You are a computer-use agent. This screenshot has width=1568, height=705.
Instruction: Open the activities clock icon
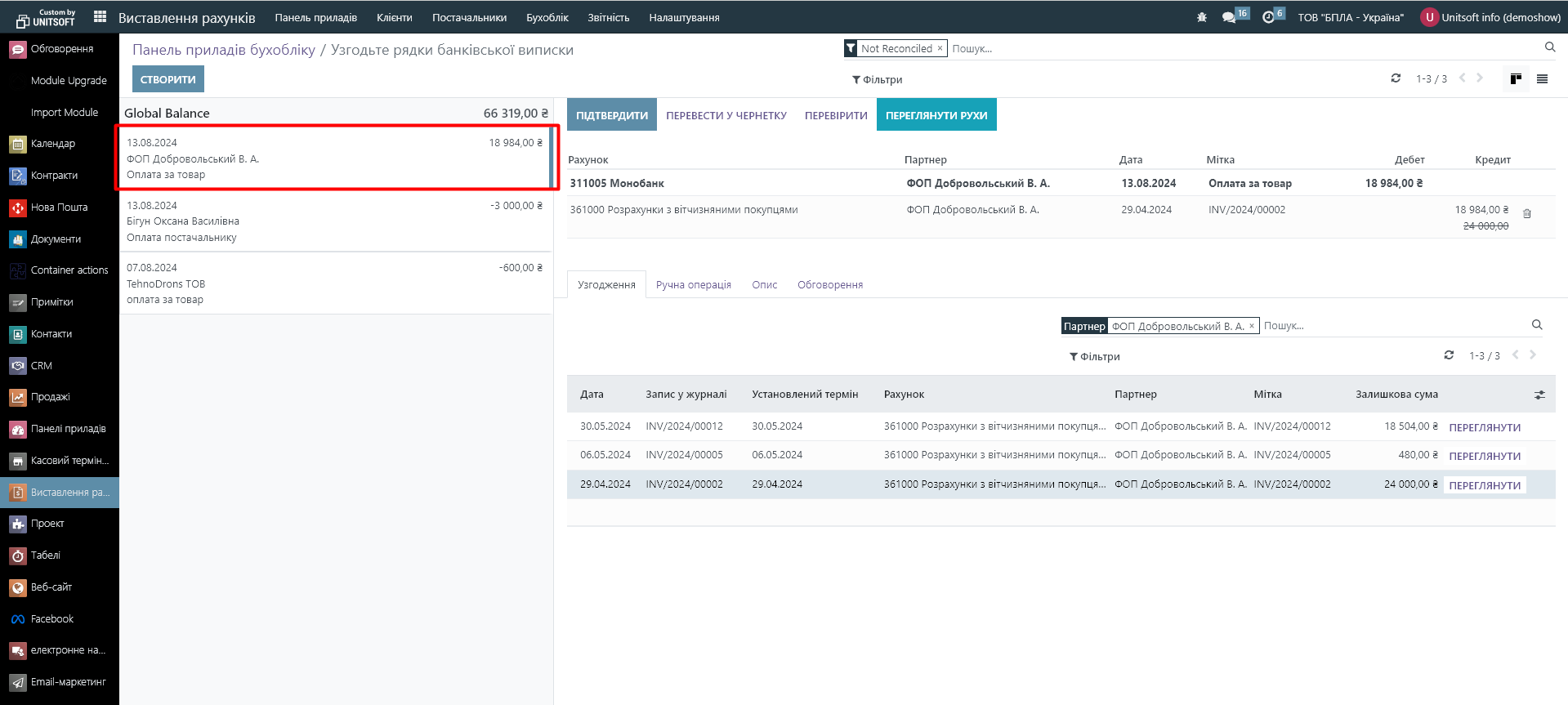[1268, 17]
